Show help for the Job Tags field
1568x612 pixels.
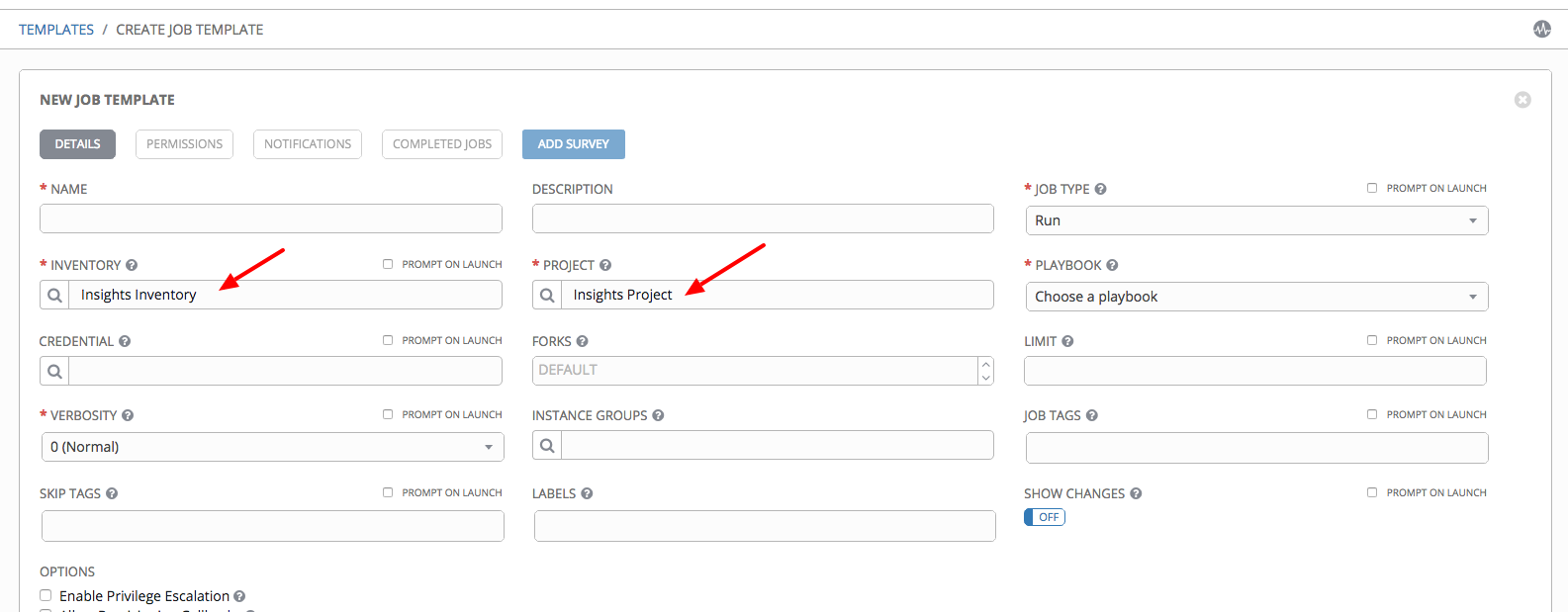coord(1092,415)
